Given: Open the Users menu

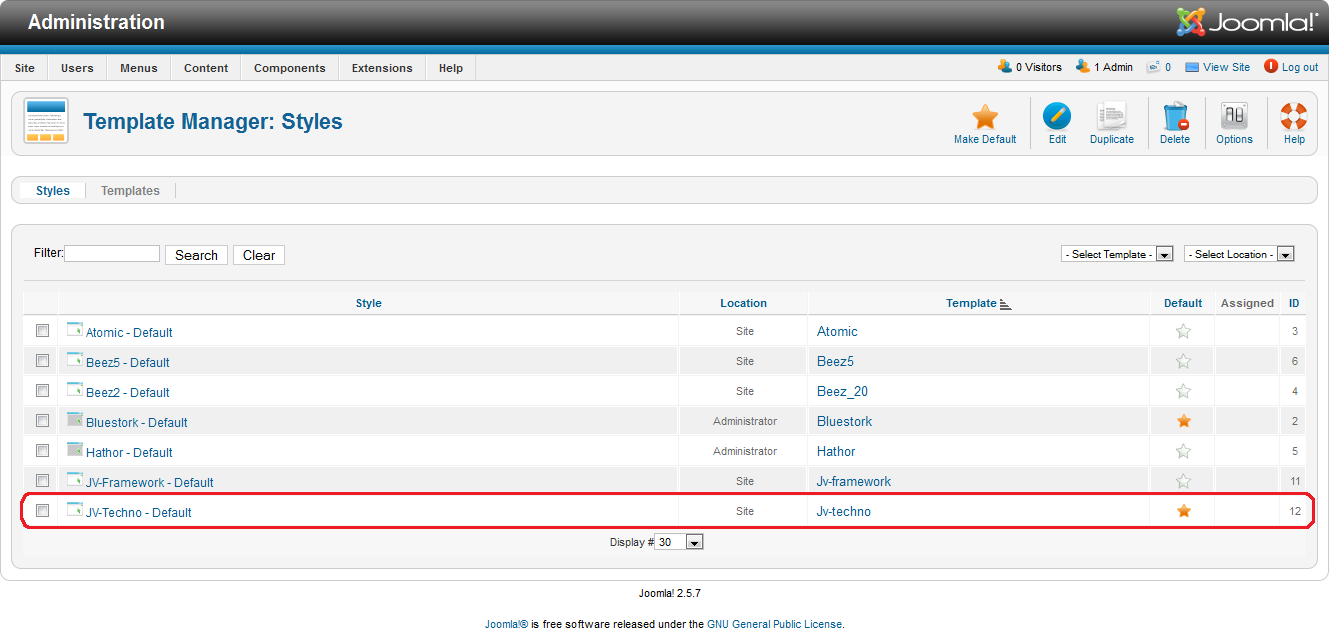Looking at the screenshot, I should (x=77, y=68).
